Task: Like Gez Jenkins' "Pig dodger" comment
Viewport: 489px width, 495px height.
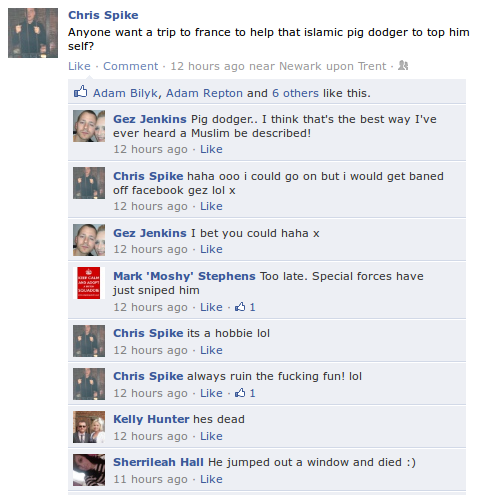Action: point(211,149)
